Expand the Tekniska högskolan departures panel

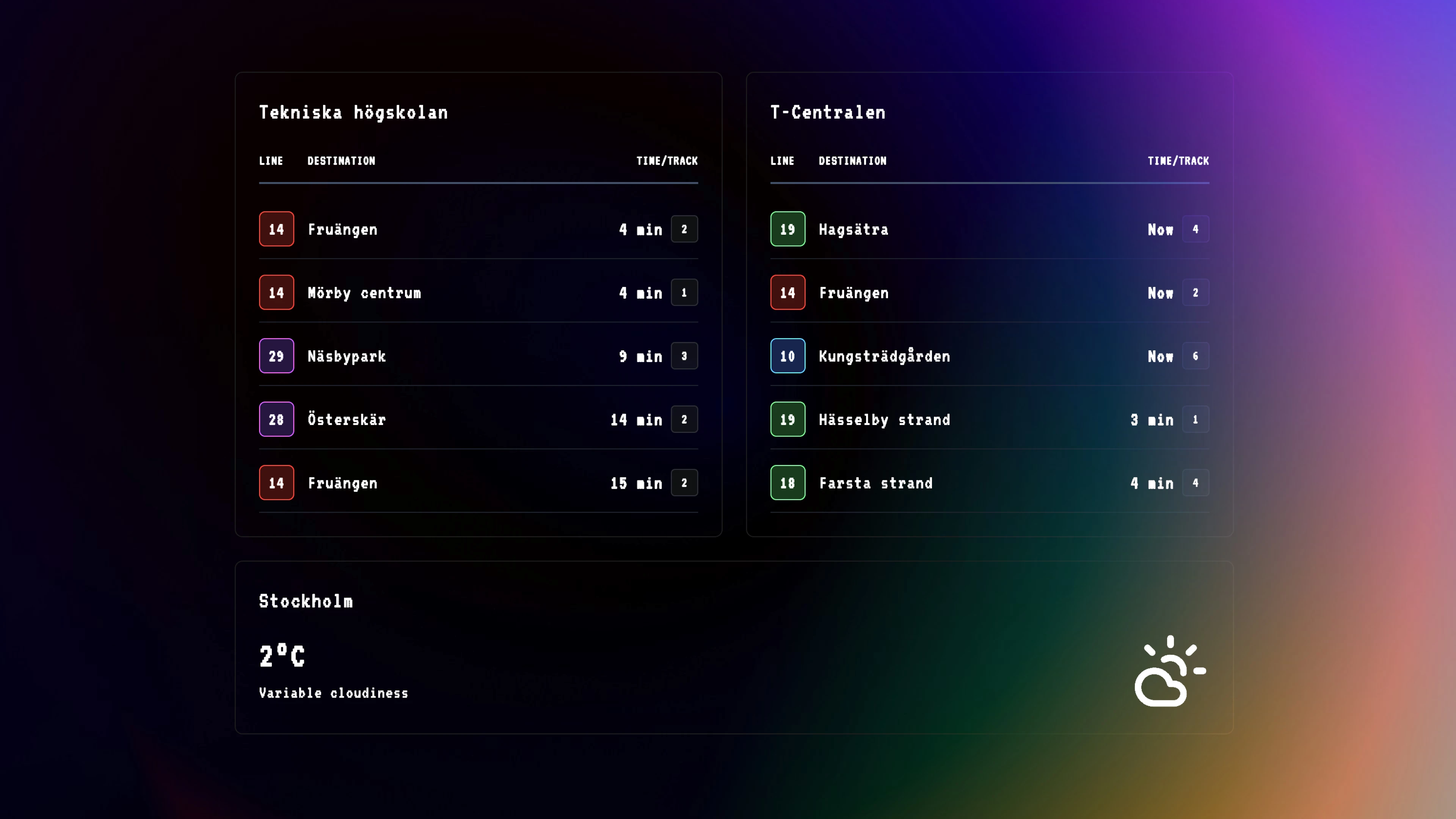click(x=478, y=303)
